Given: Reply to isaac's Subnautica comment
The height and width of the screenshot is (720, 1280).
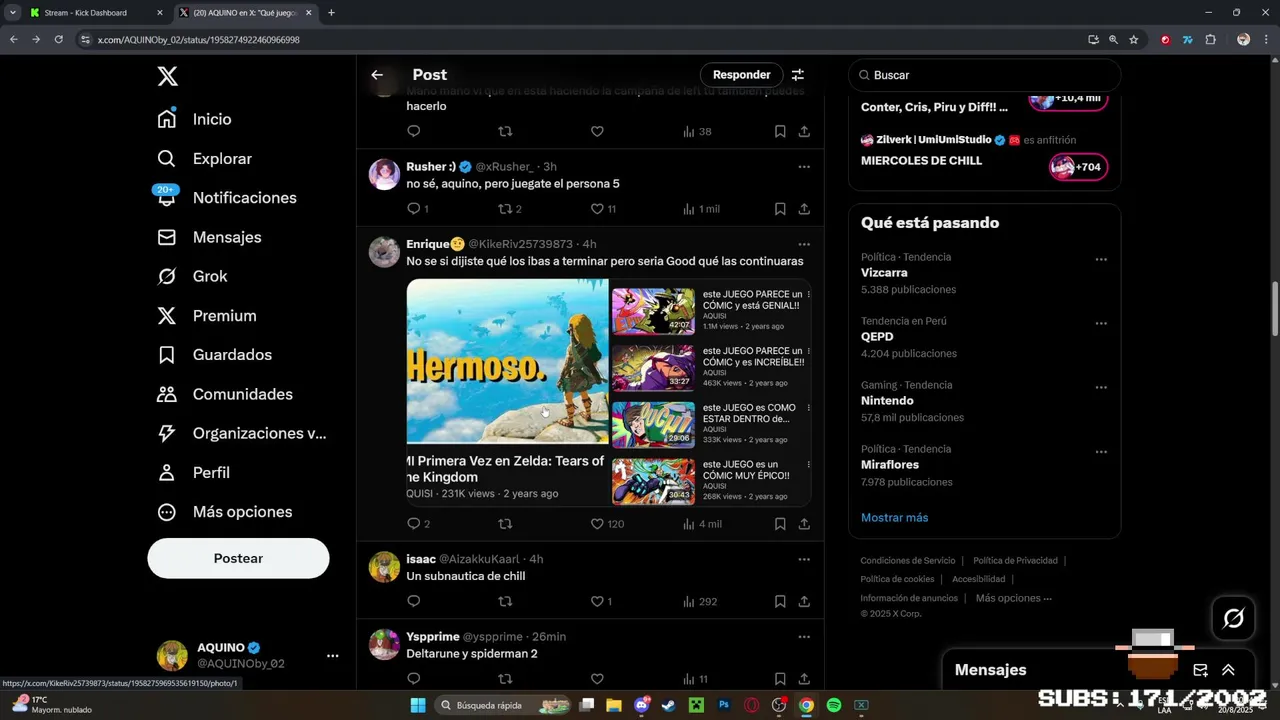Looking at the screenshot, I should pos(414,602).
